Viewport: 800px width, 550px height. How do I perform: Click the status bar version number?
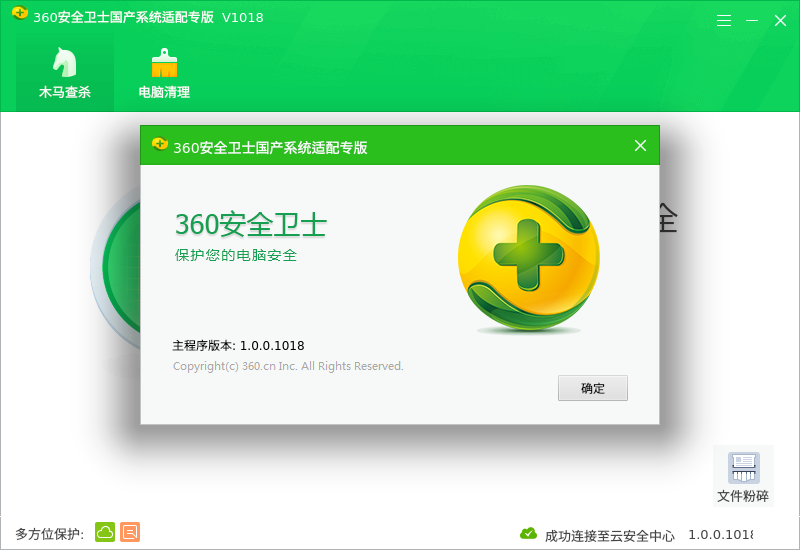tap(720, 535)
